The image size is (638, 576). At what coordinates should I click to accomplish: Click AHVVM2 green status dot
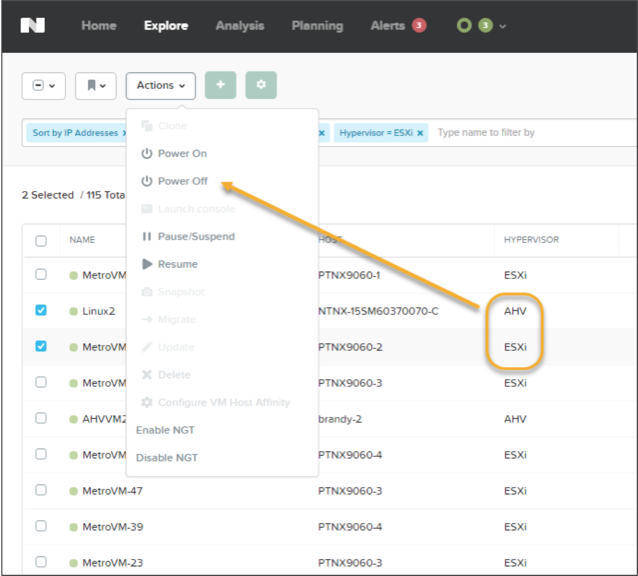pyautogui.click(x=73, y=419)
